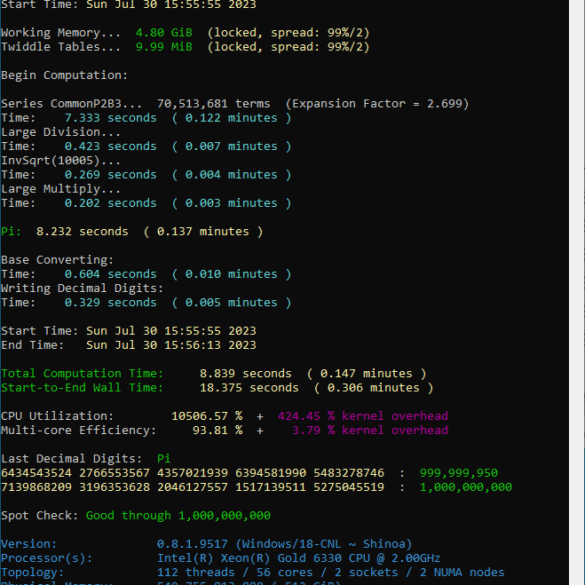Click the digit position '999,999,950'
Viewport: 585px width, 585px height.
(x=459, y=473)
